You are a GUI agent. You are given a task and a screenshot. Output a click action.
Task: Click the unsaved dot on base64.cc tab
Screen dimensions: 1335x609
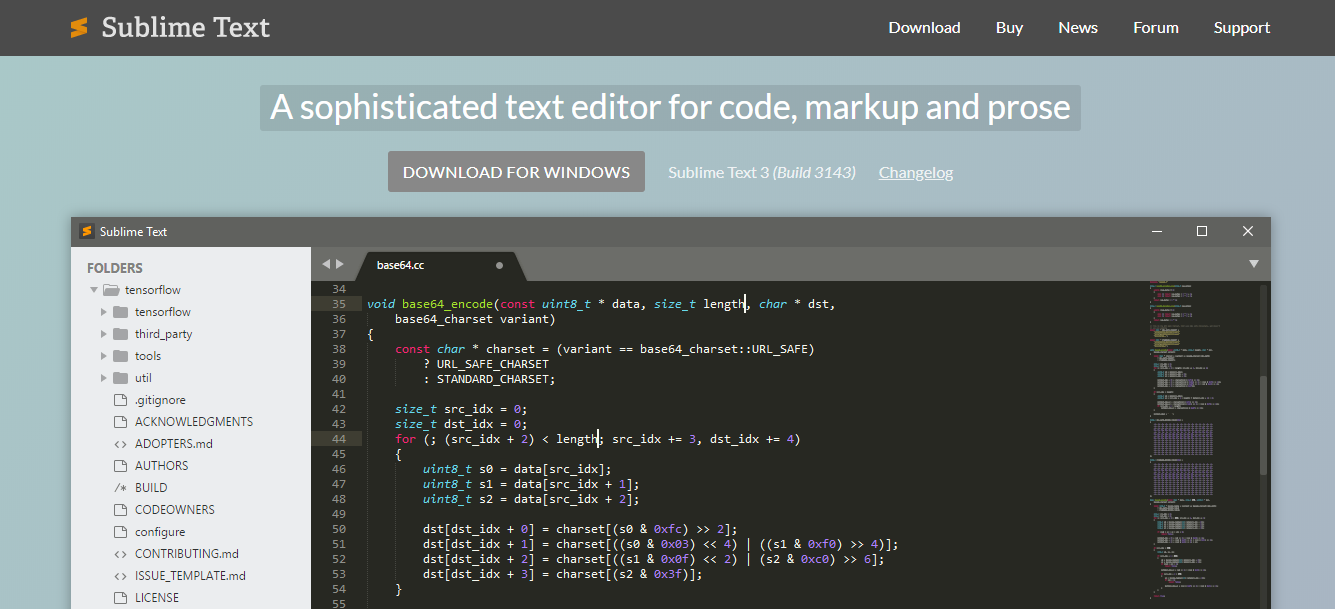[x=499, y=266]
